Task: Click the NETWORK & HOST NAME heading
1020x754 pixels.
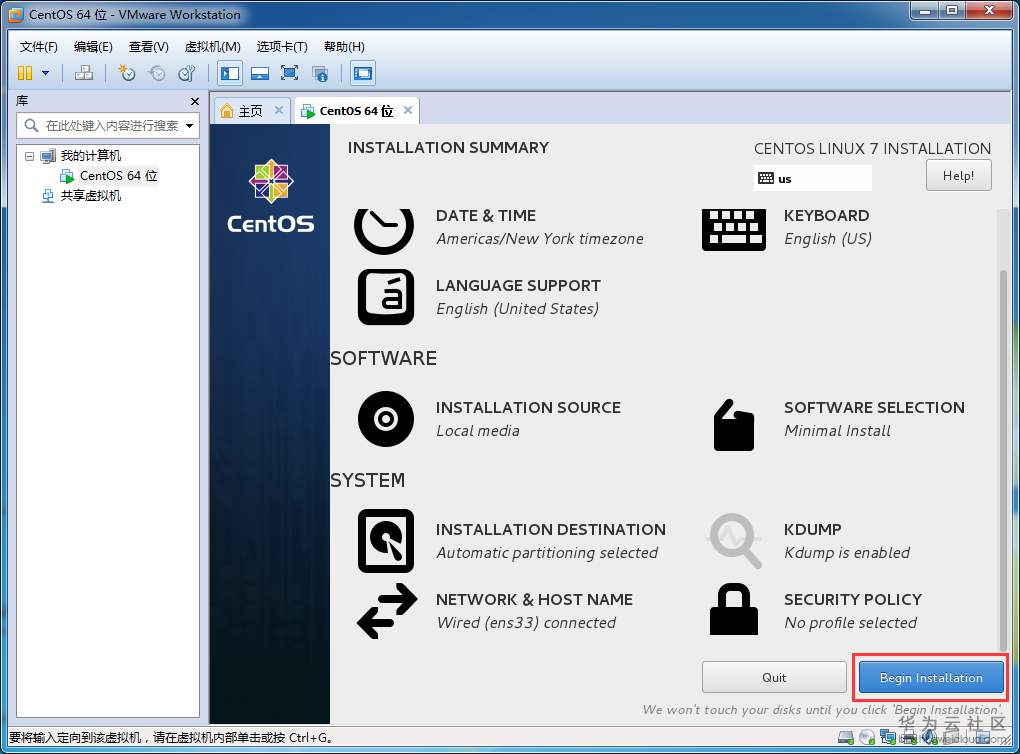Action: (x=534, y=600)
